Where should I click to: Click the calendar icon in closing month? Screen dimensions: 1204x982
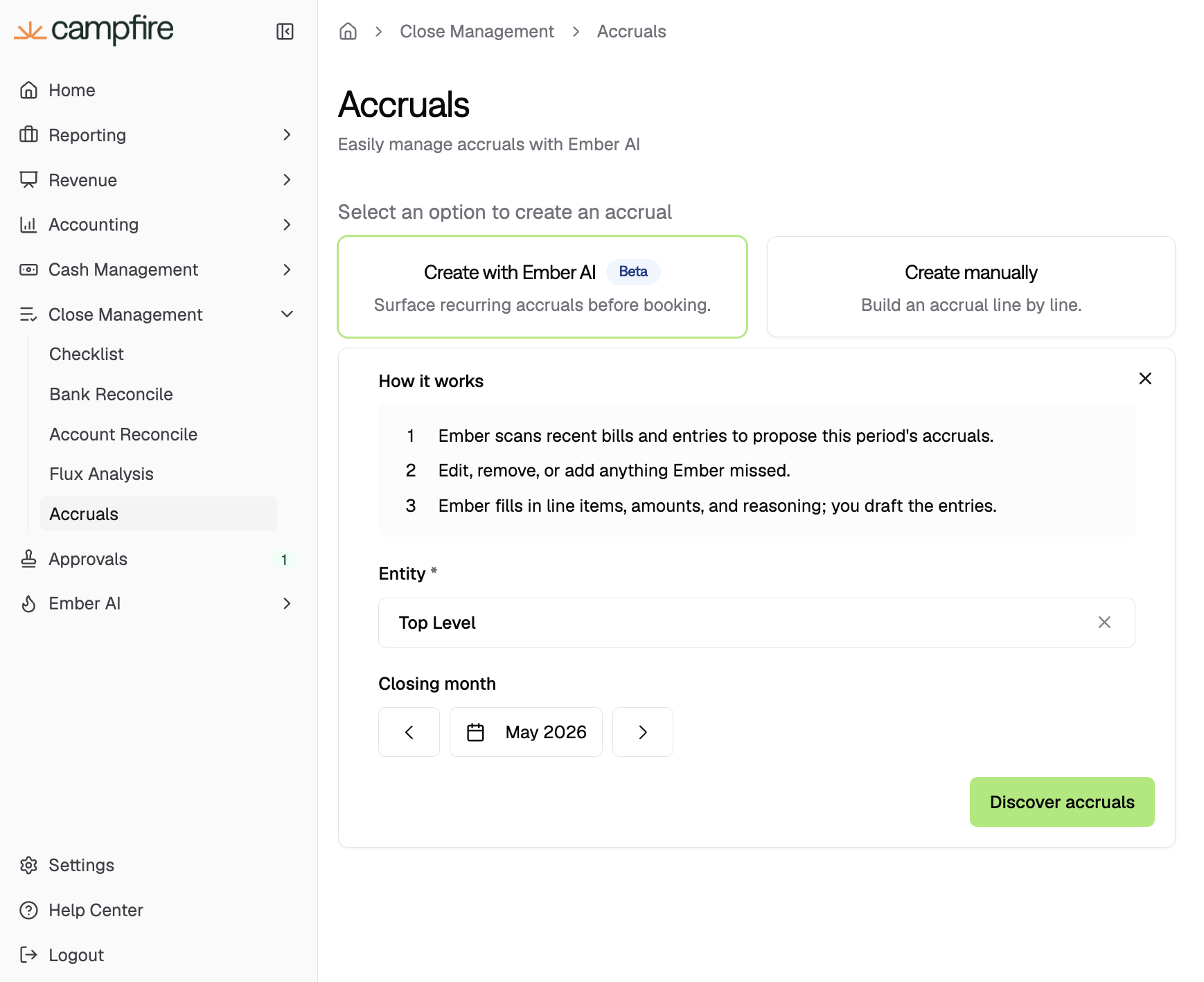point(475,732)
